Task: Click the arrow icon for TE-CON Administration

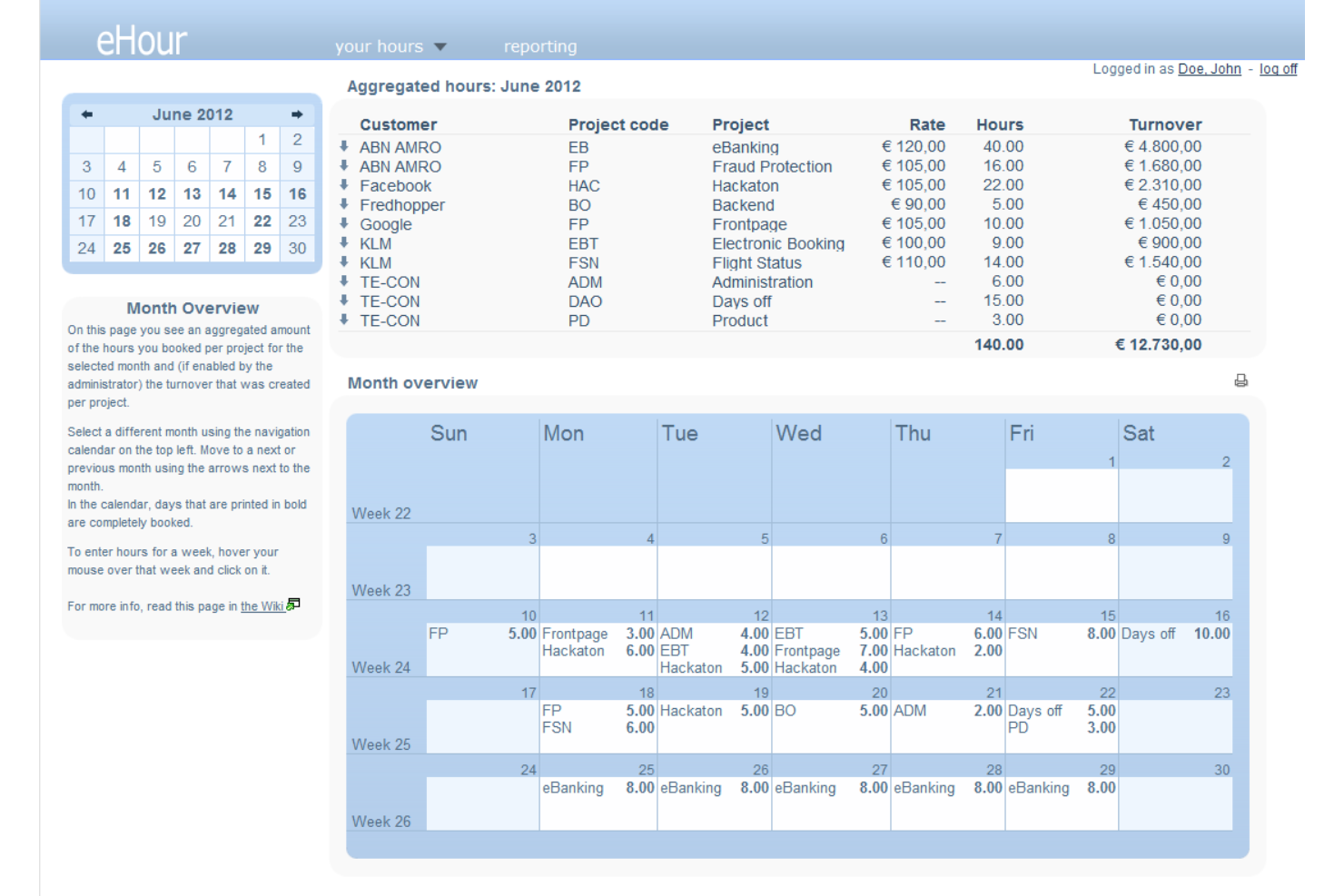Action: 343,281
